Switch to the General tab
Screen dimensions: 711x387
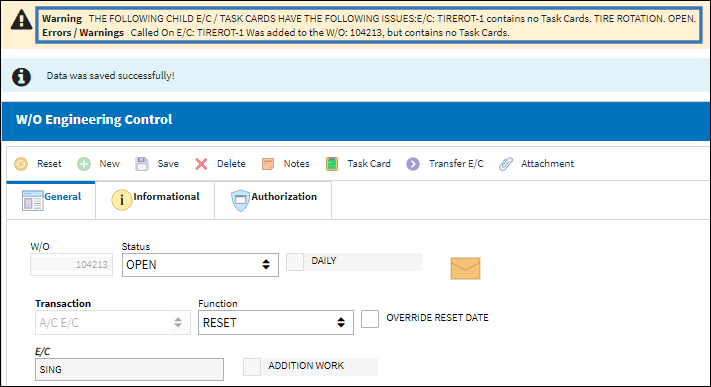tap(51, 200)
